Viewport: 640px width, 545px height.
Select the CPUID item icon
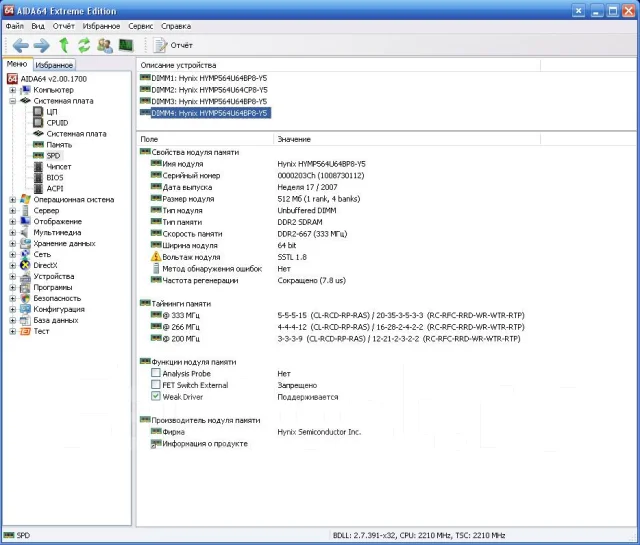(38, 122)
